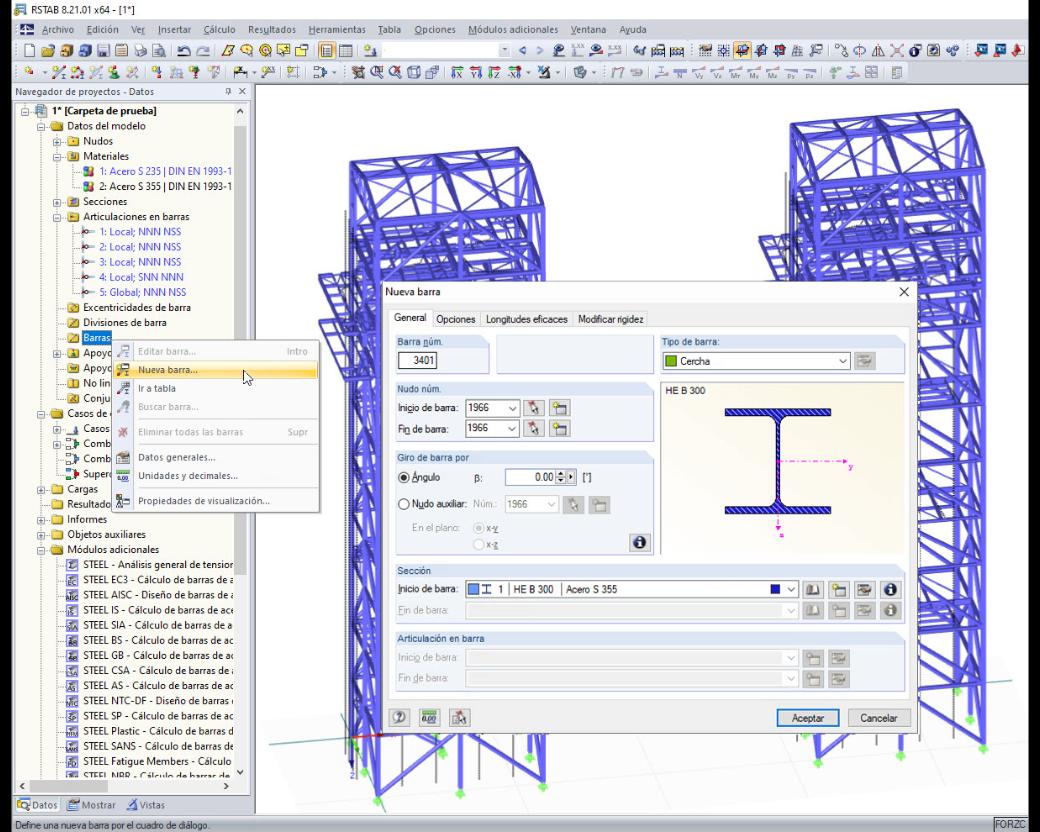Pick start node graphically beside Inicio de barra

pyautogui.click(x=533, y=408)
